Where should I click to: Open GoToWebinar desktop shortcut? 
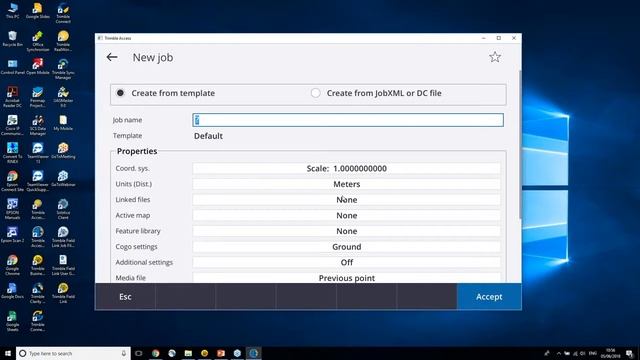click(x=63, y=179)
